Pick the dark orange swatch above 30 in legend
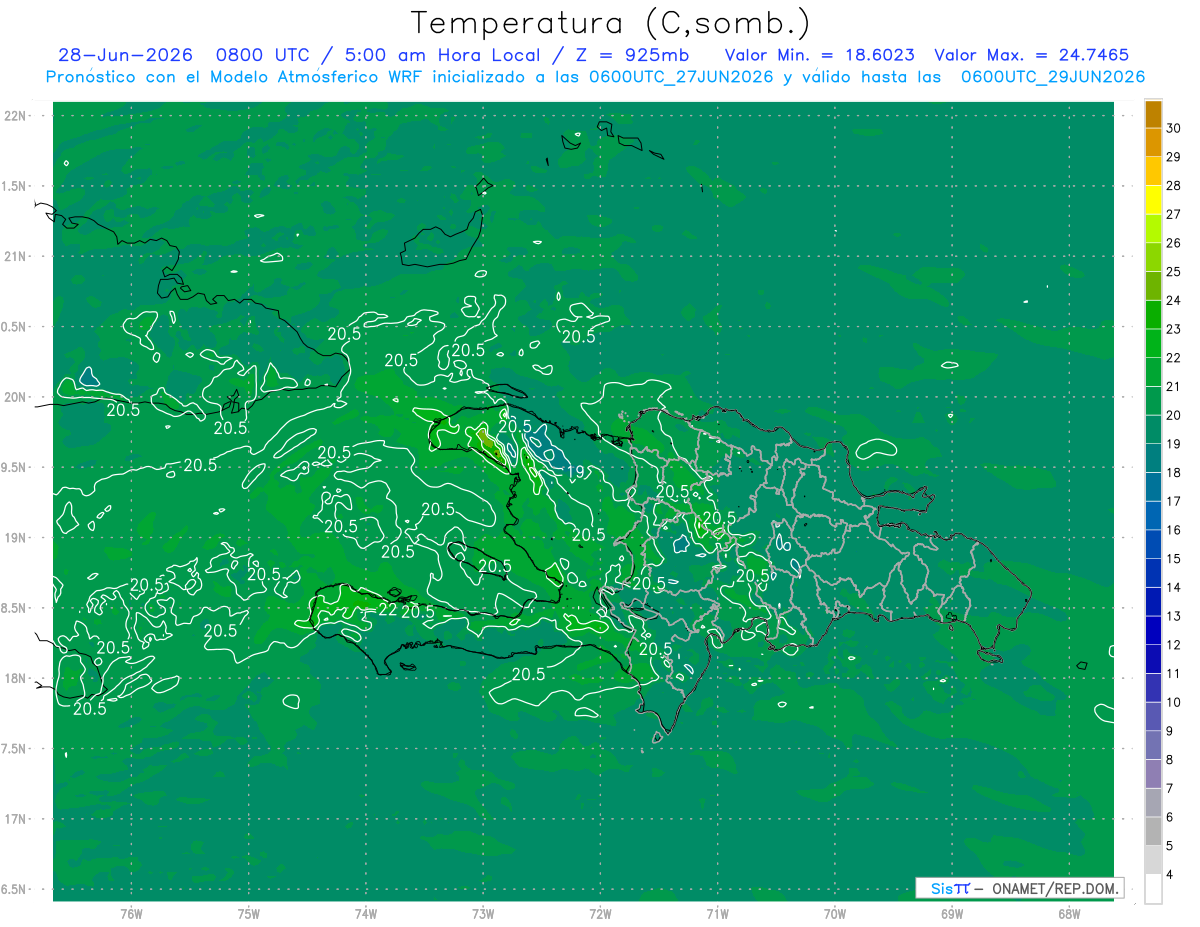 coord(1153,114)
